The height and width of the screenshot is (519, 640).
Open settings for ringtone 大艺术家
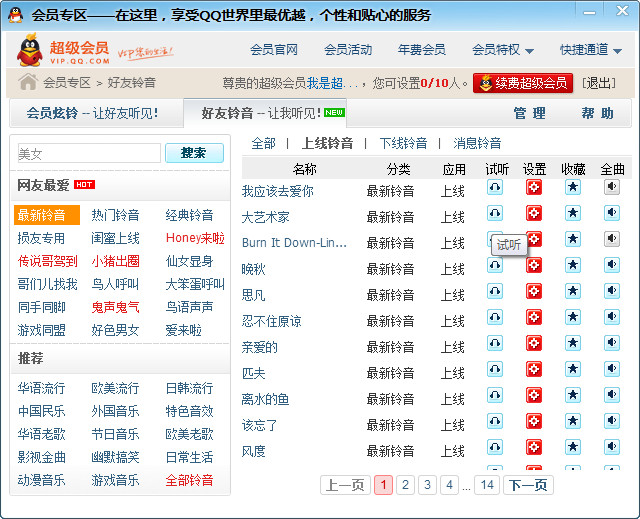[534, 213]
